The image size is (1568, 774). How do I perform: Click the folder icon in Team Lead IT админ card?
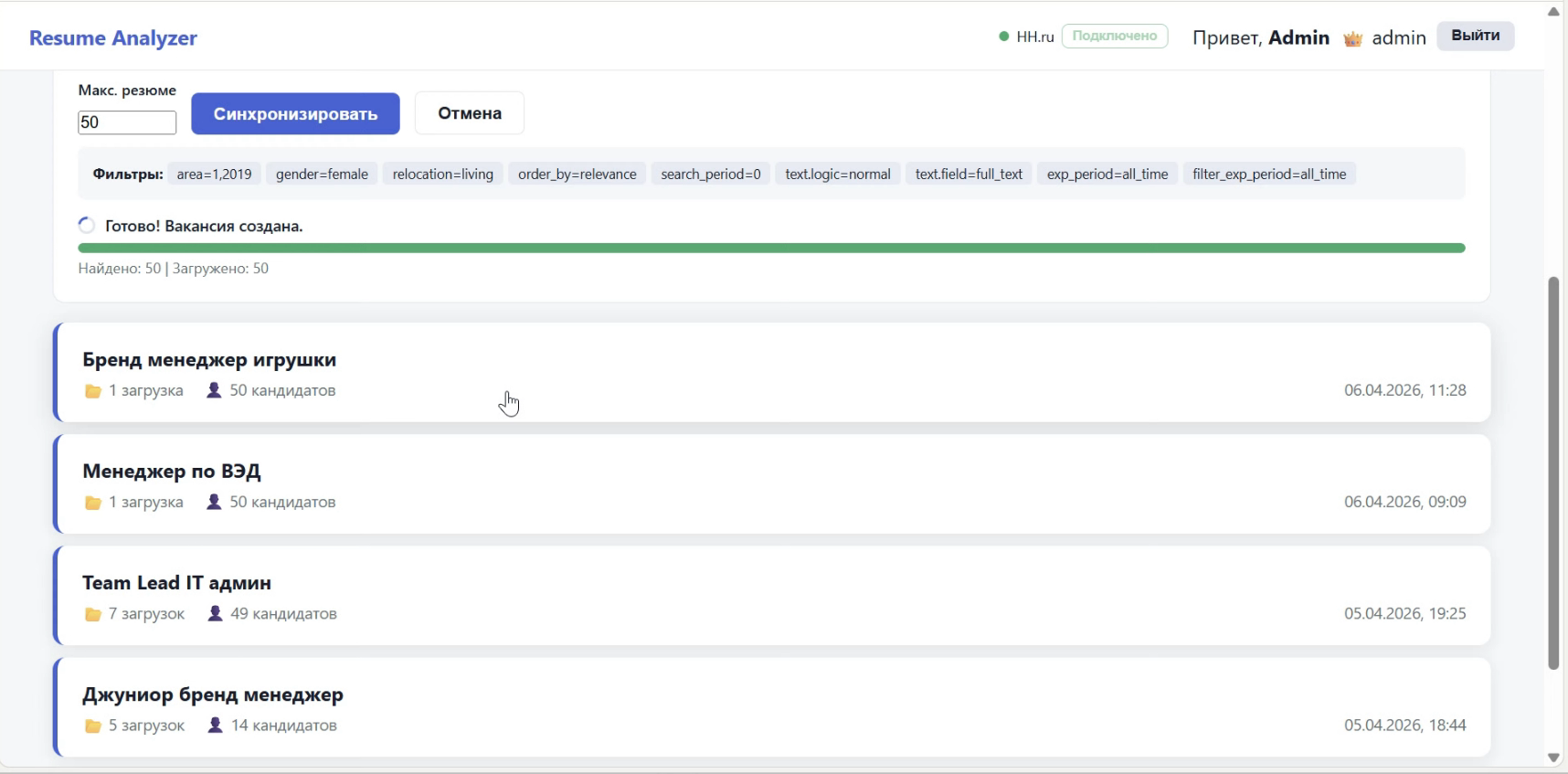tap(92, 614)
